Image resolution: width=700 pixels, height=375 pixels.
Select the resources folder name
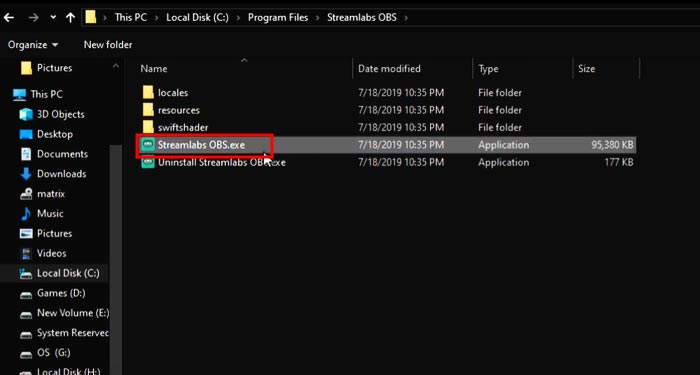point(179,110)
